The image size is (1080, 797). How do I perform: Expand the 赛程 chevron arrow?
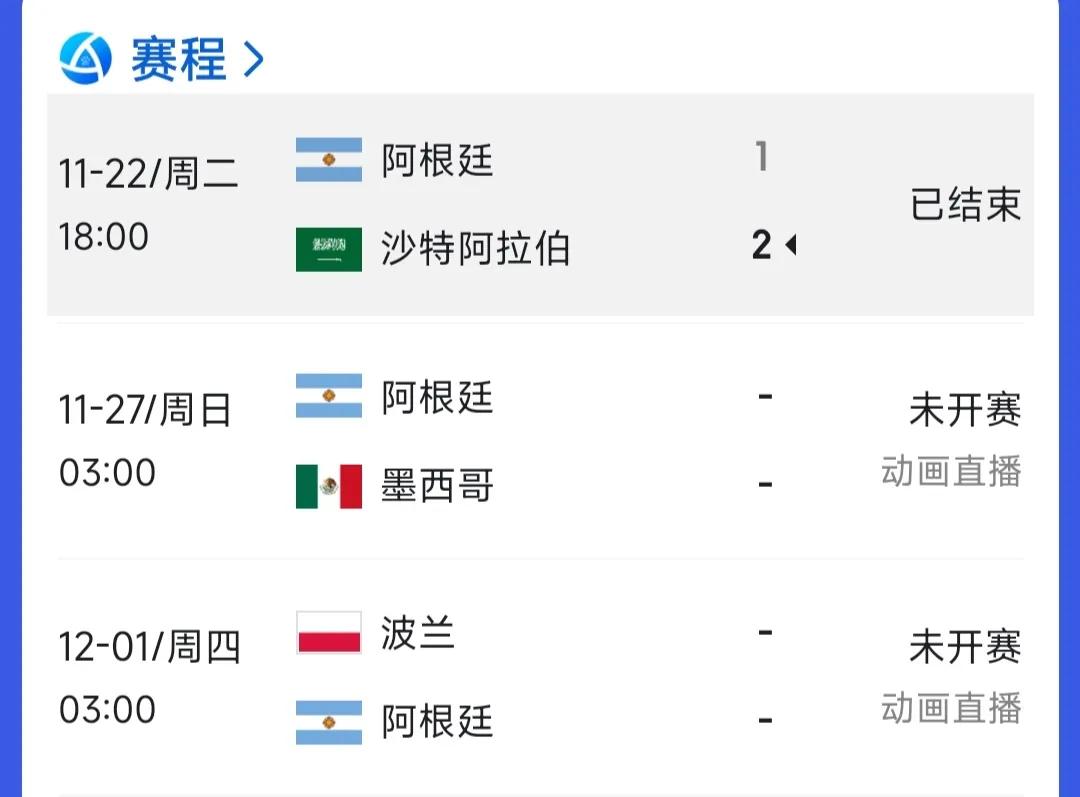tap(253, 59)
